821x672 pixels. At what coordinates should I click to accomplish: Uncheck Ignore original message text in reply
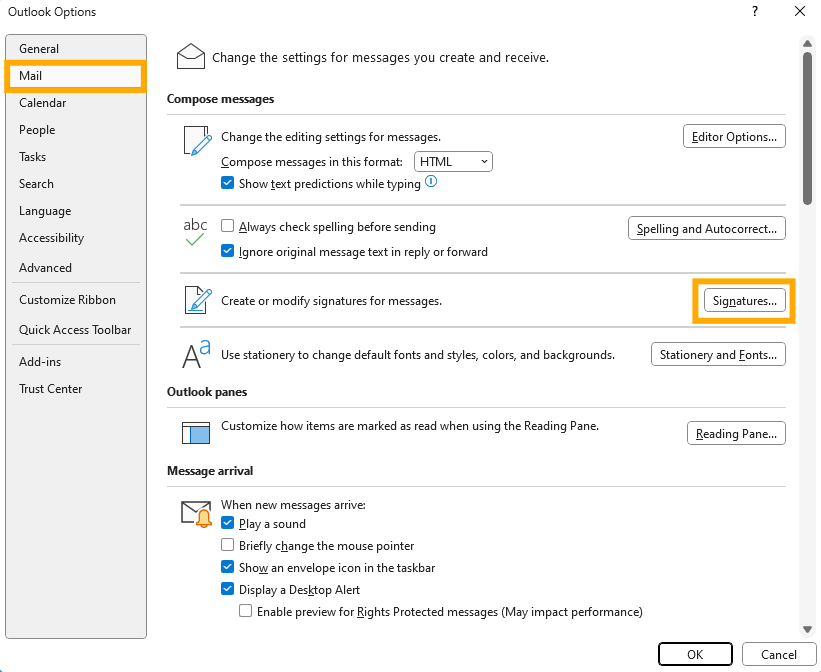point(227,251)
